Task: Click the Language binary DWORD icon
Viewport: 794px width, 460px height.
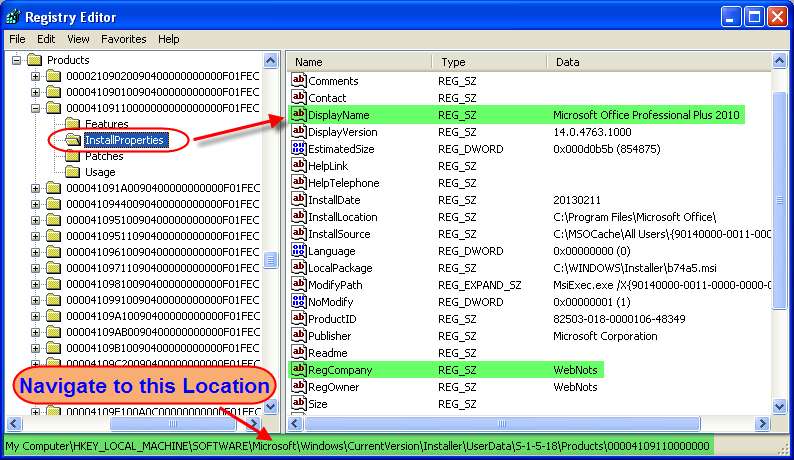Action: tap(298, 251)
